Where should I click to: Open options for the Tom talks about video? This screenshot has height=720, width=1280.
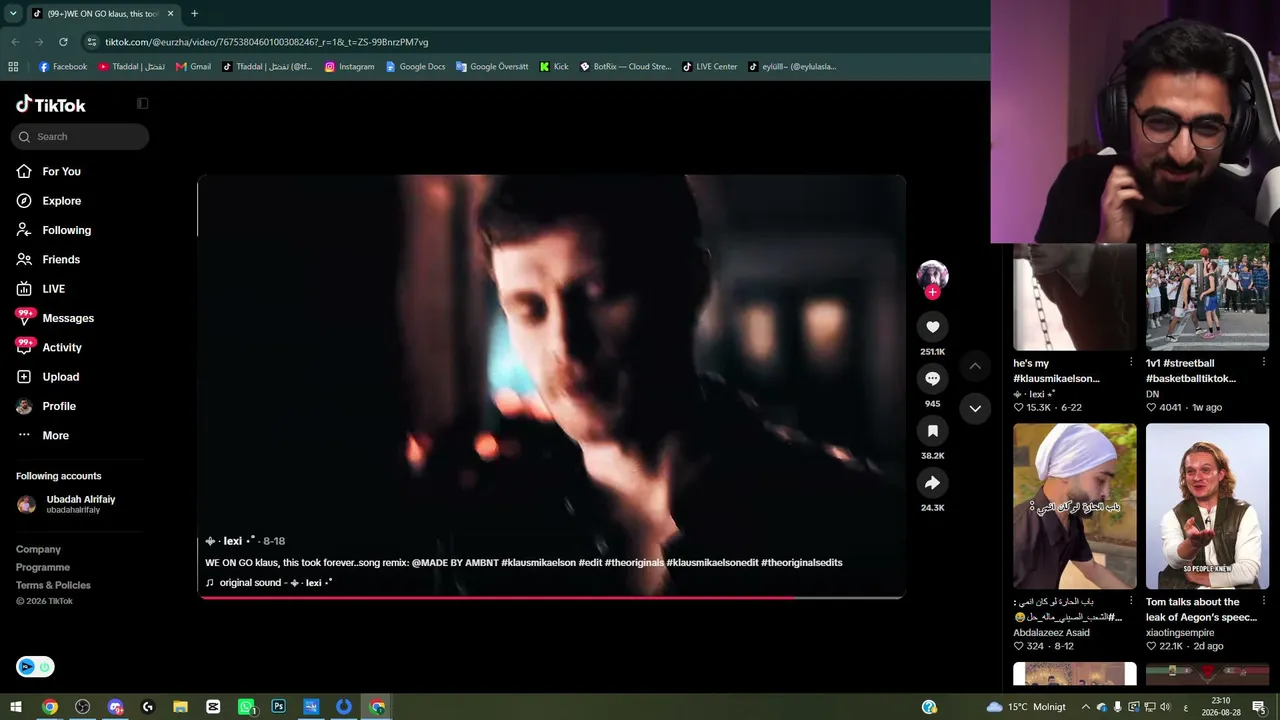tap(1263, 601)
